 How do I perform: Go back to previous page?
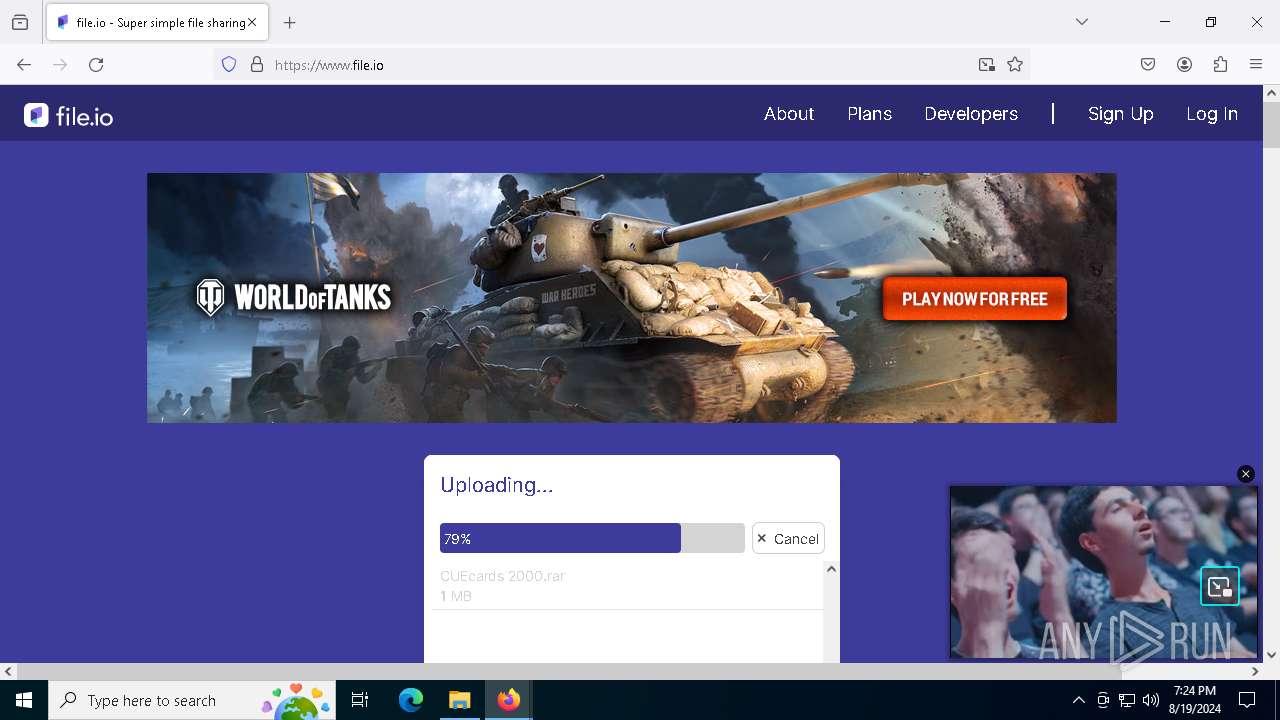coord(24,65)
